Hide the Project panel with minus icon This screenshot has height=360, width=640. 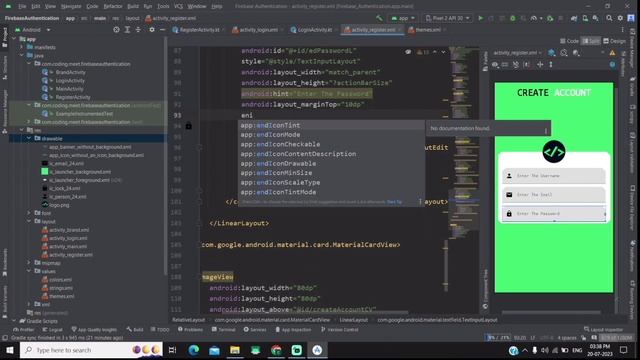[162, 30]
